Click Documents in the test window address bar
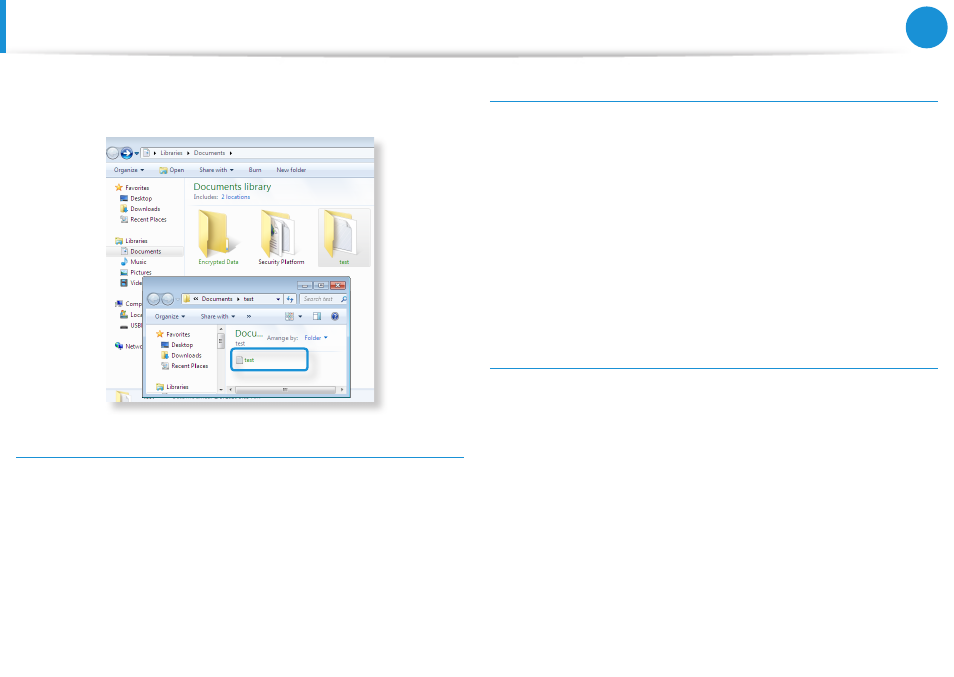This screenshot has width=954, height=677. point(217,299)
